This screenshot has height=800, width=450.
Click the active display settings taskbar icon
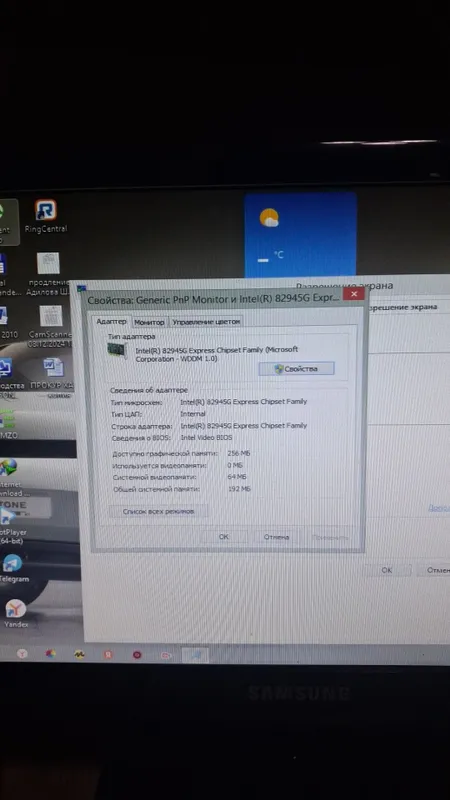[195, 655]
